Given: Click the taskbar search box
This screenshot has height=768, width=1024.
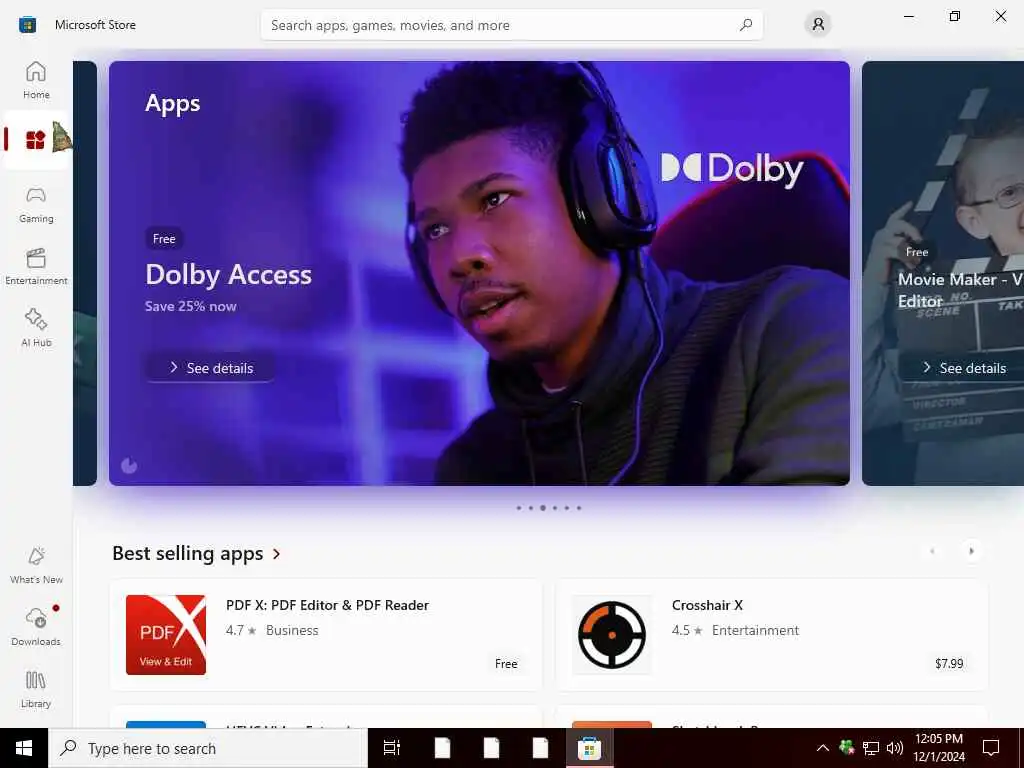Looking at the screenshot, I should [x=208, y=748].
